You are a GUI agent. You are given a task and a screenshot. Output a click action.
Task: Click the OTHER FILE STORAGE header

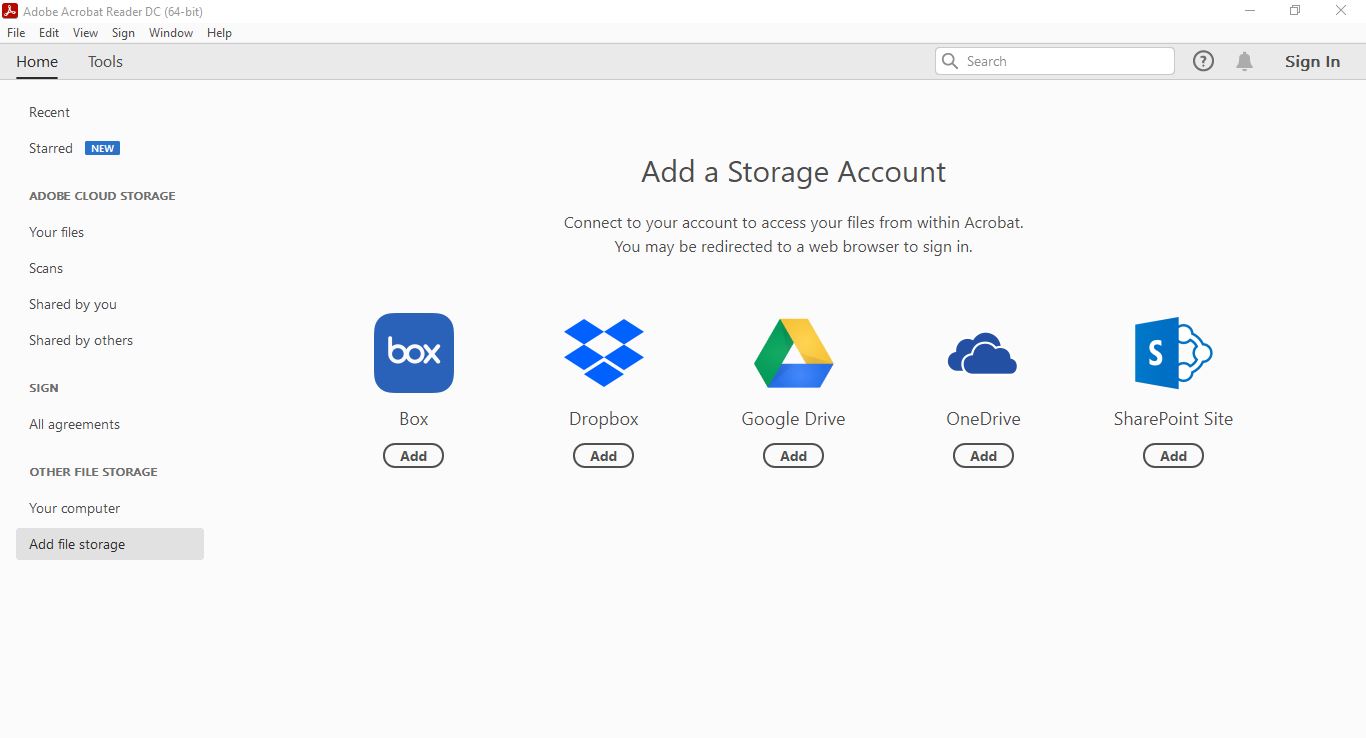click(x=93, y=472)
